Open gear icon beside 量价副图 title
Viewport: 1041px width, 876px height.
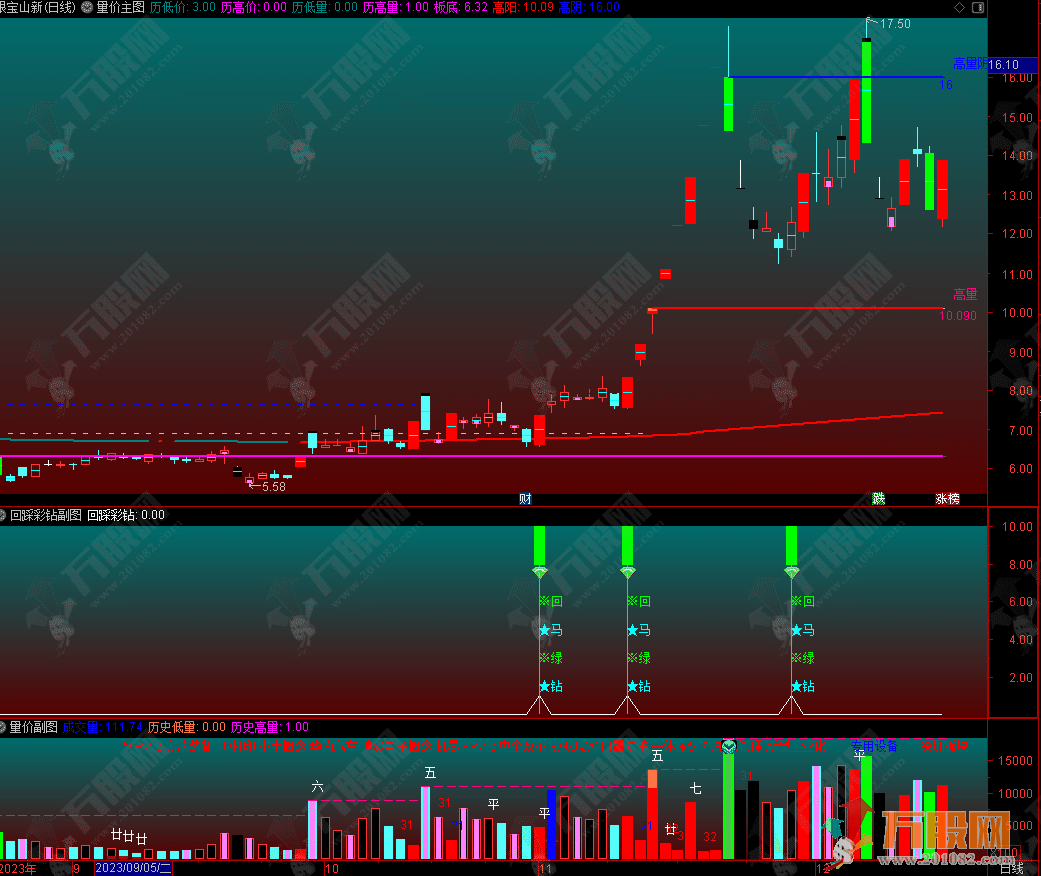click(x=3, y=727)
